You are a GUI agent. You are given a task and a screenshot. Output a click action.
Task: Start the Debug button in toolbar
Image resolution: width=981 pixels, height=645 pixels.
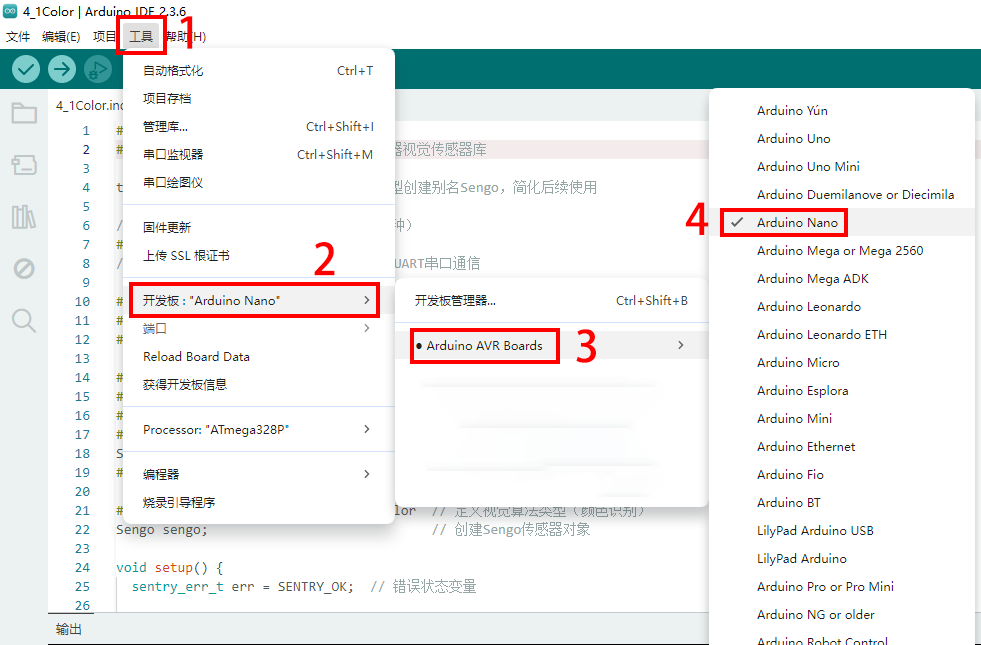pos(98,69)
